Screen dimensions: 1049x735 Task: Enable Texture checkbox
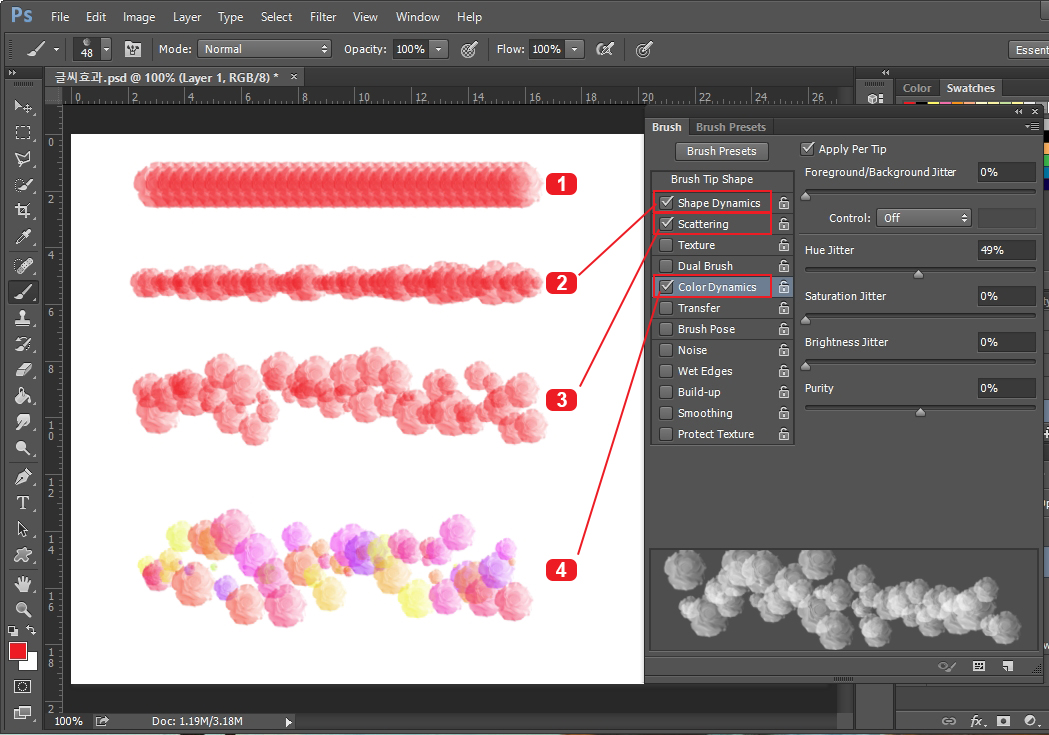tap(666, 245)
